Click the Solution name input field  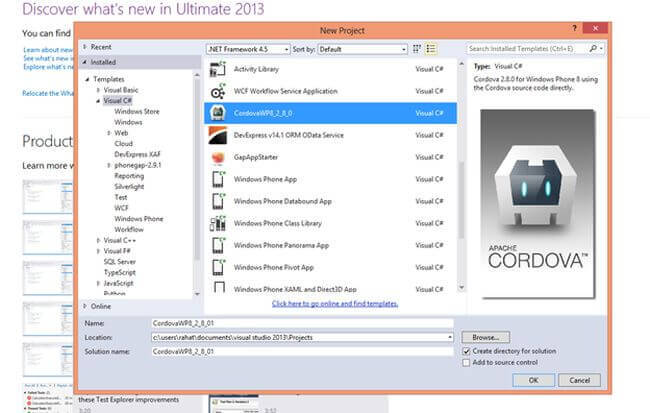[303, 352]
